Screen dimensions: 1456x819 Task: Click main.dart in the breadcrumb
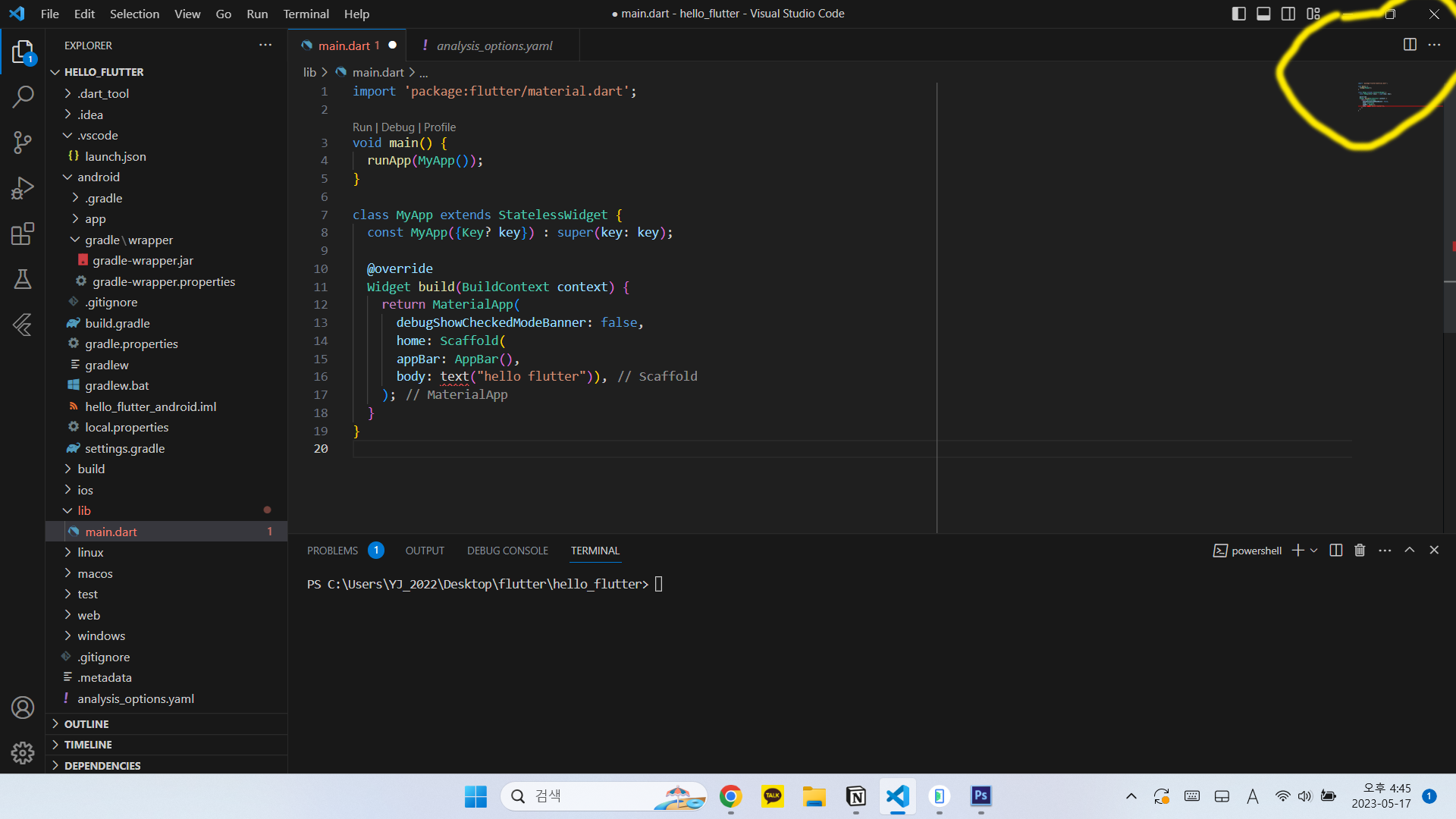378,72
